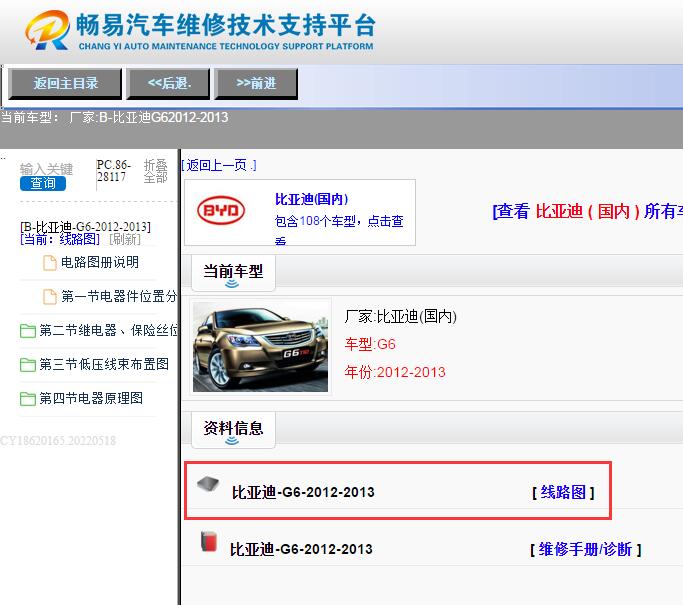Click folder icon of 第三节低压线束布置图
This screenshot has width=683, height=605.
click(x=28, y=365)
